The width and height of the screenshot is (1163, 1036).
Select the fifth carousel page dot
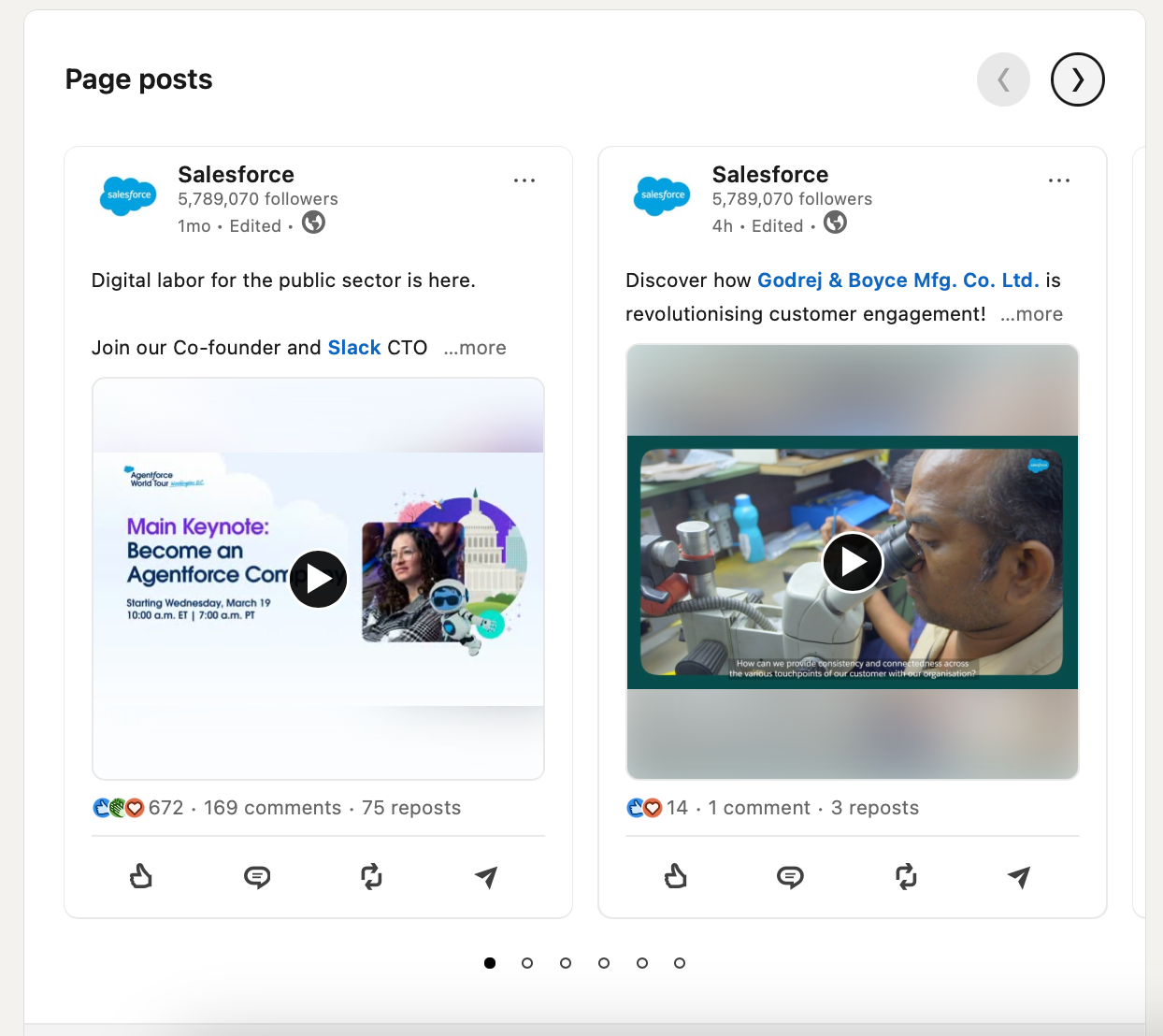pyautogui.click(x=642, y=963)
